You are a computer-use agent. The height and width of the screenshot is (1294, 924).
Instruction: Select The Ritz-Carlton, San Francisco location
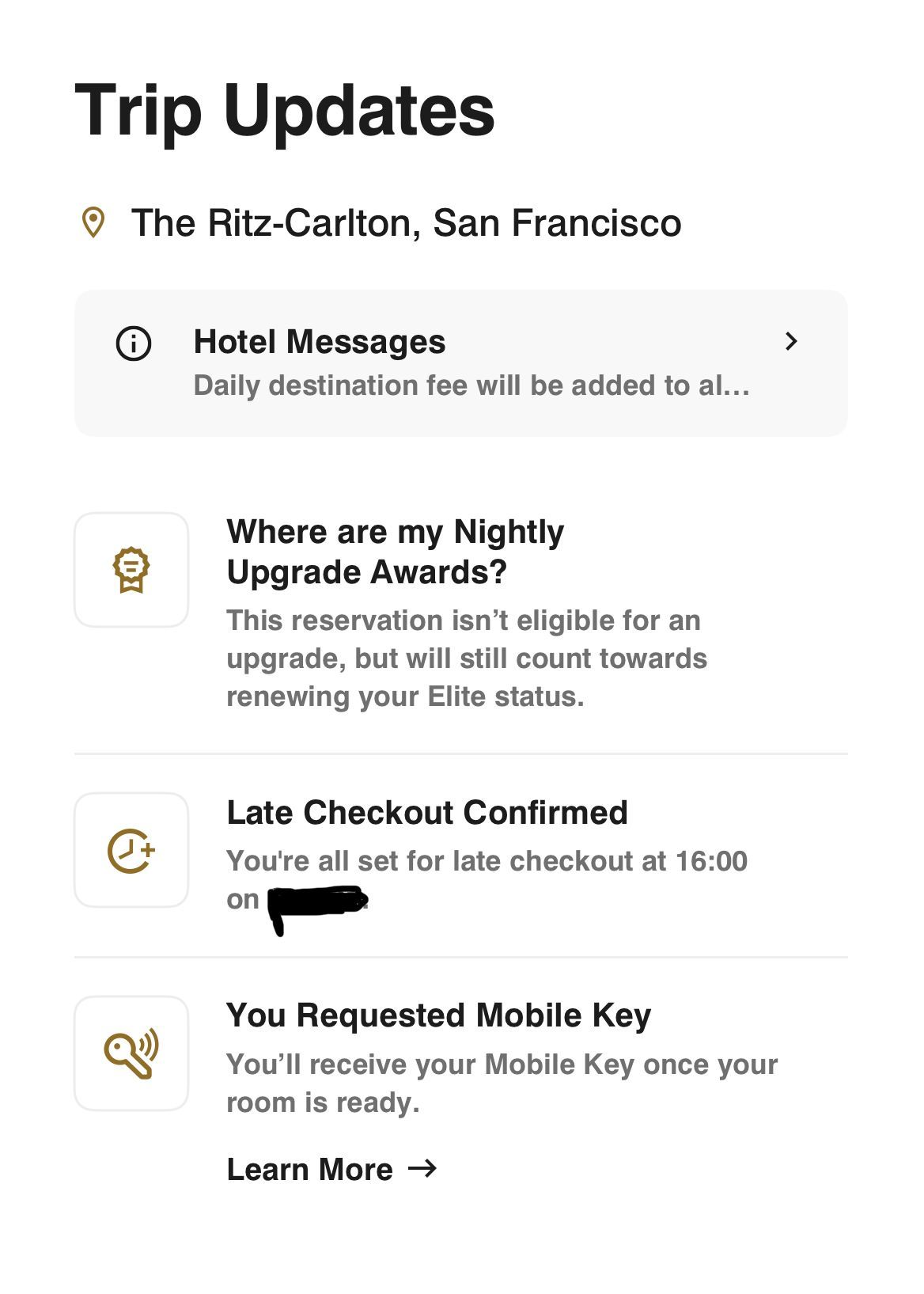(406, 222)
